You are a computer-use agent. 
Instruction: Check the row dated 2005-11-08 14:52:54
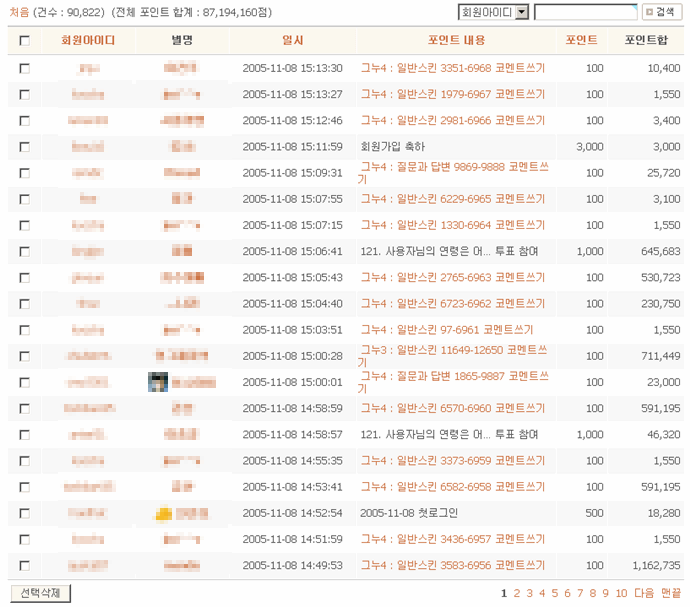point(25,513)
